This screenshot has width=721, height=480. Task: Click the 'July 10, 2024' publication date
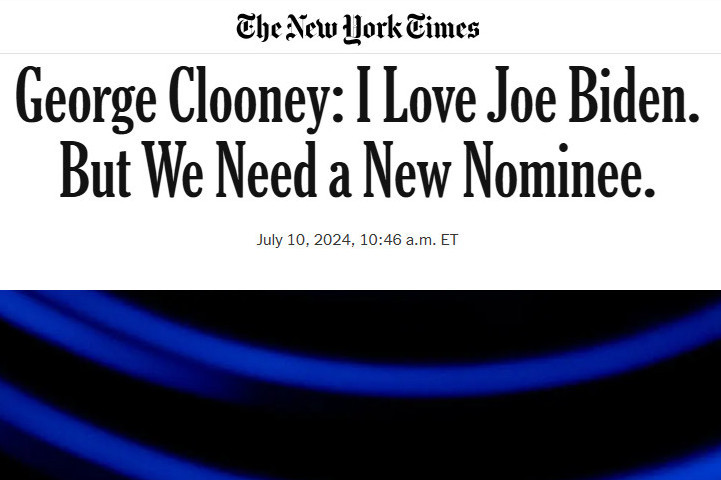tap(300, 241)
